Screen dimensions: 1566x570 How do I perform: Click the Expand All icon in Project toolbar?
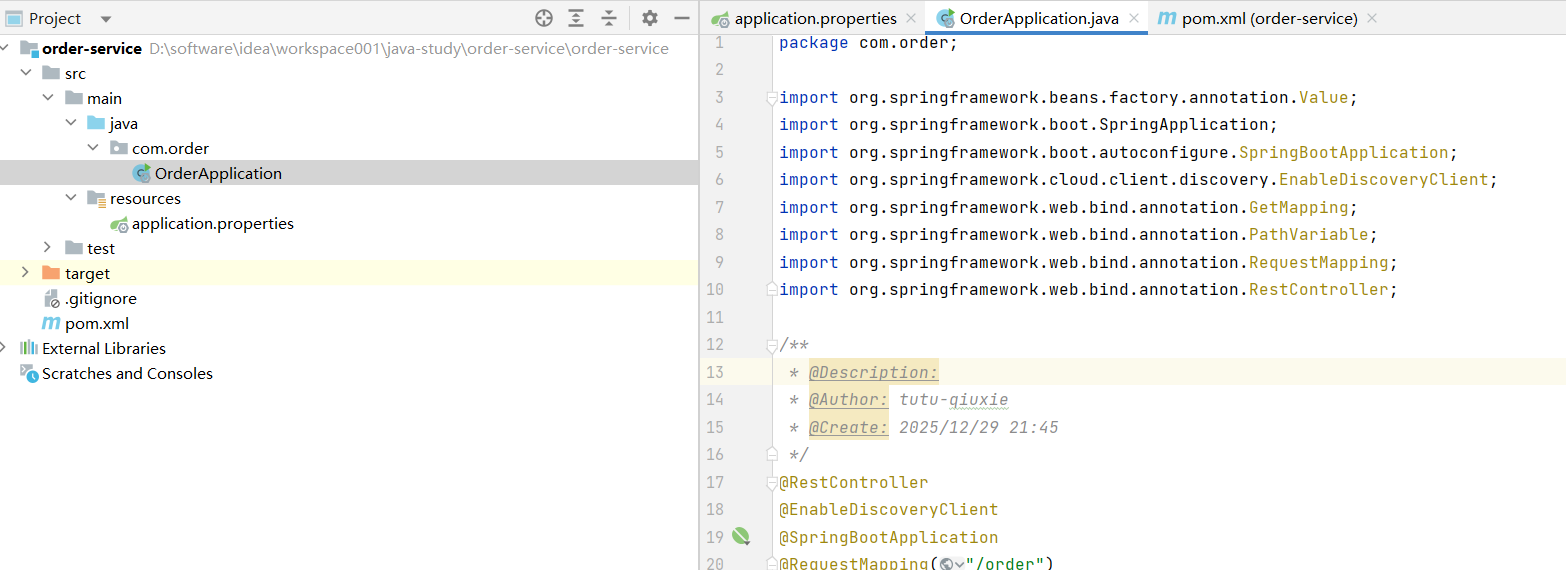576,18
